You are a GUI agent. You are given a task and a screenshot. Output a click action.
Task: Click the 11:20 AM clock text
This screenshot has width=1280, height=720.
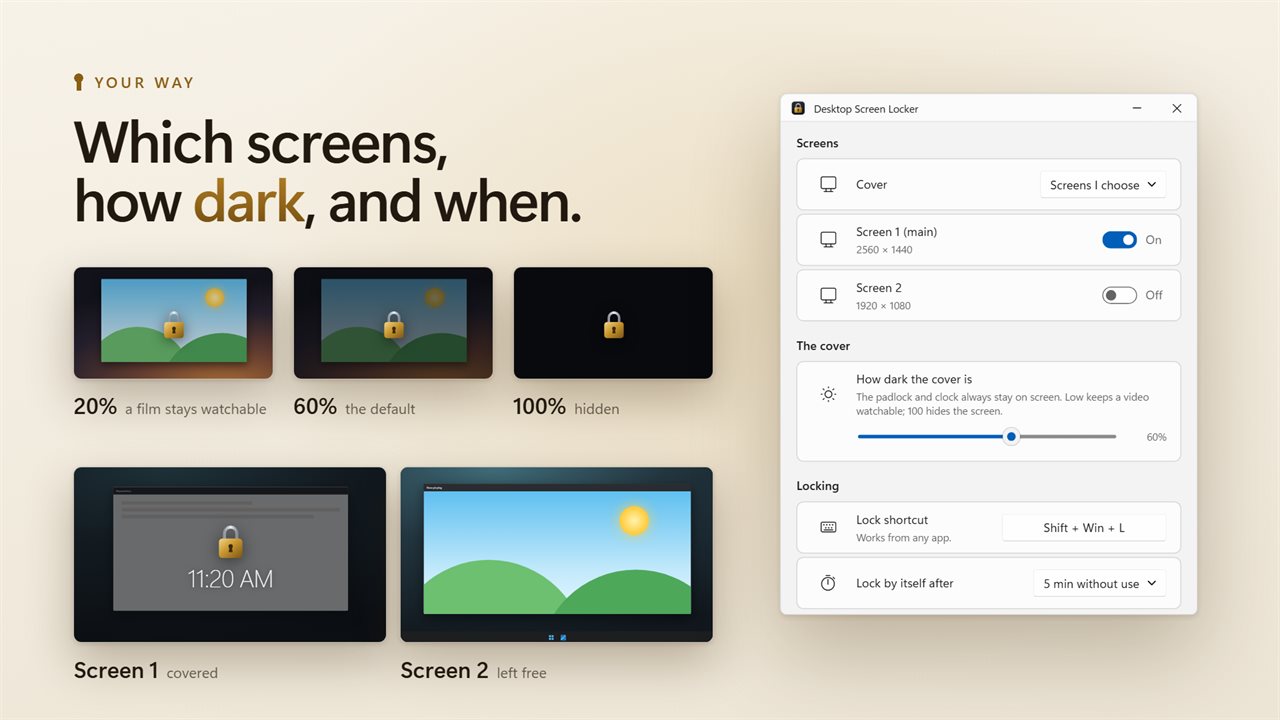click(x=230, y=578)
